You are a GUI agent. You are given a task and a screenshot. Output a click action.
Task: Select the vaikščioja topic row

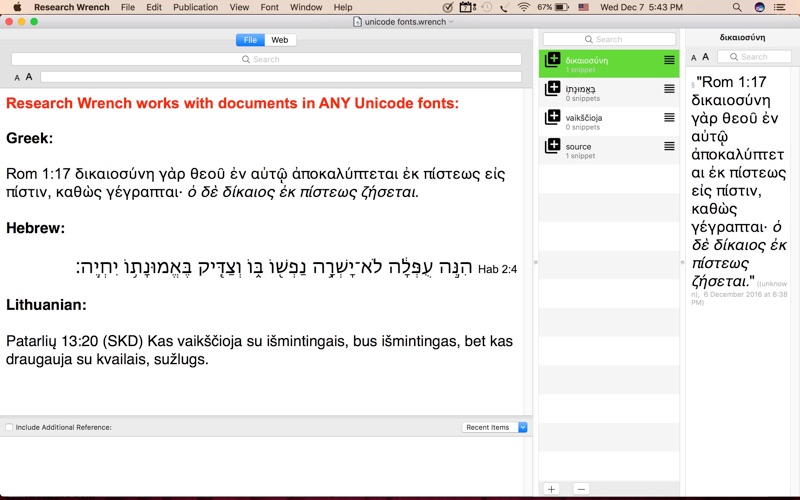609,121
